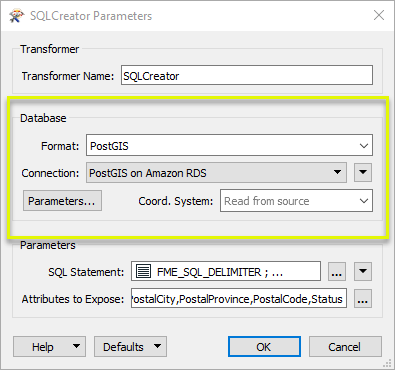The height and width of the screenshot is (370, 395).
Task: Open Attributes to Expose ellipsis editor
Action: click(363, 298)
